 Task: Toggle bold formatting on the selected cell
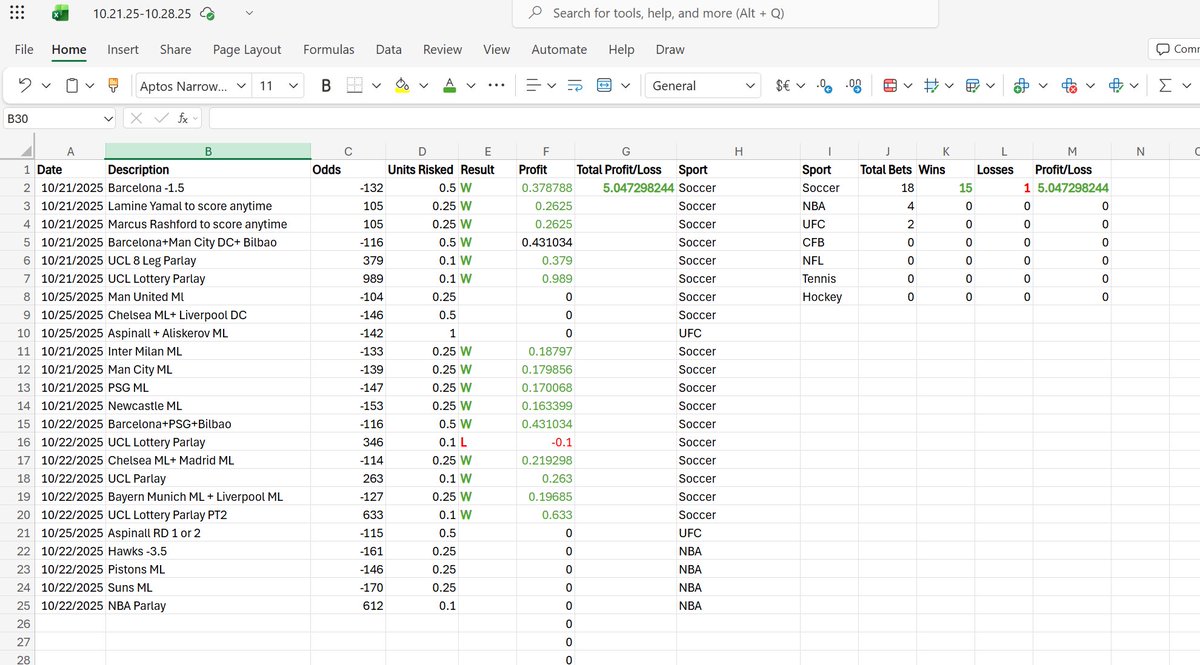click(x=325, y=85)
